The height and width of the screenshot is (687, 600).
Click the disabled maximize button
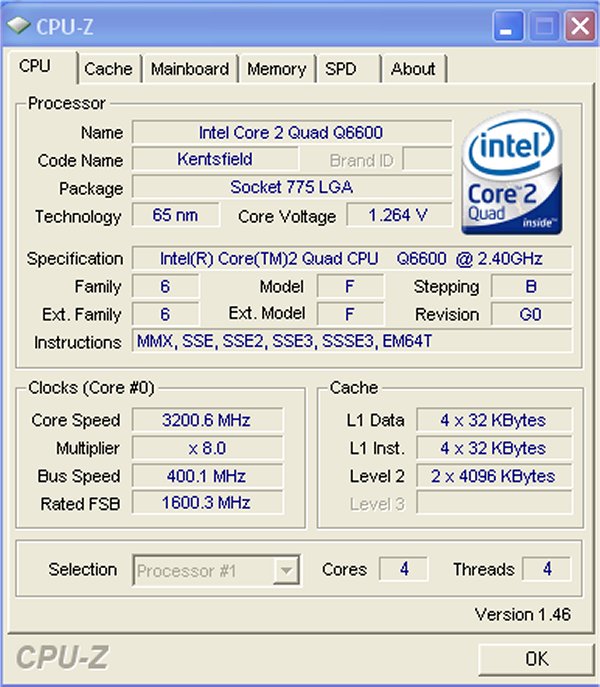tap(544, 27)
